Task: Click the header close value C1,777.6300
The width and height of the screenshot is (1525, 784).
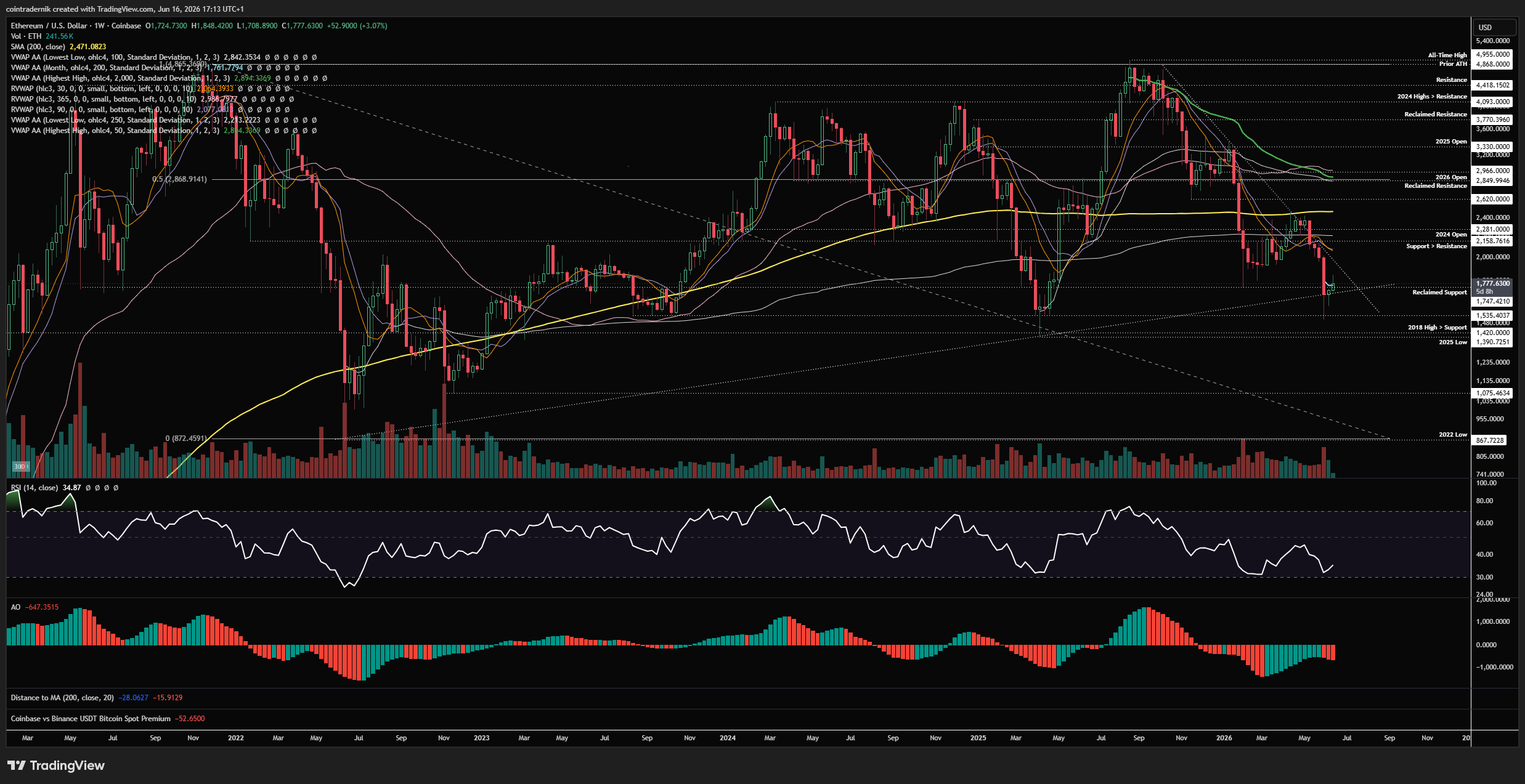Action: tap(303, 26)
